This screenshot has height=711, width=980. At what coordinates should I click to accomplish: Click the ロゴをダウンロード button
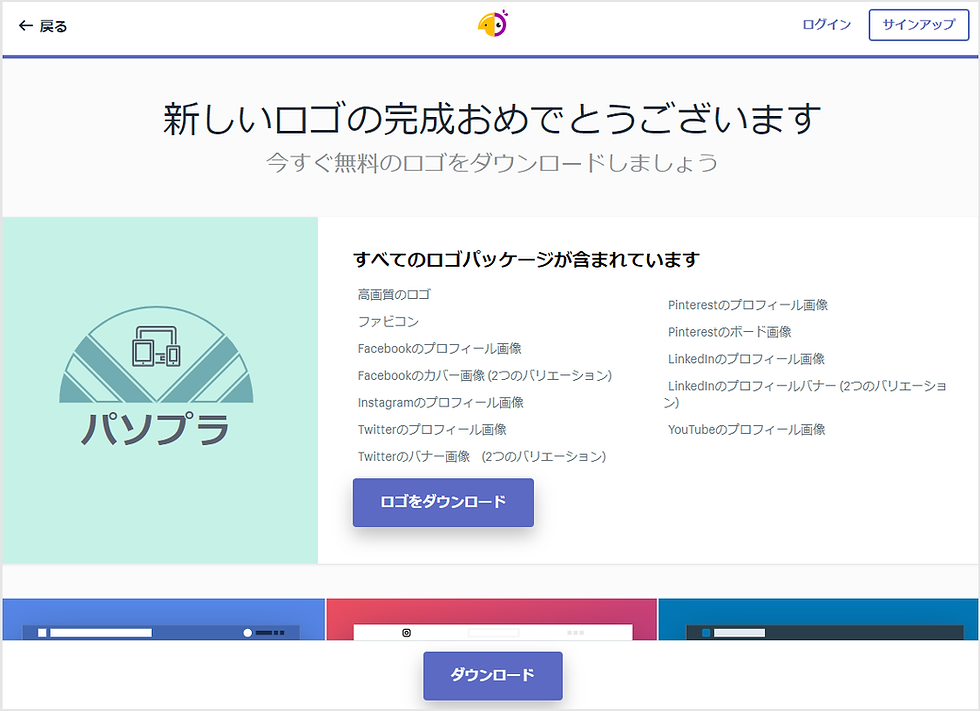click(x=443, y=502)
